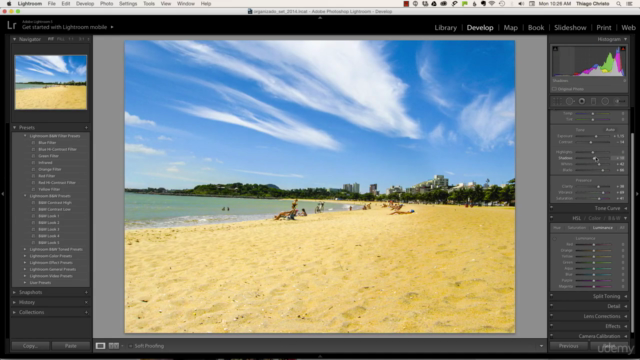The height and width of the screenshot is (360, 640).
Task: Expand the Snapshots panel
Action: click(x=15, y=292)
